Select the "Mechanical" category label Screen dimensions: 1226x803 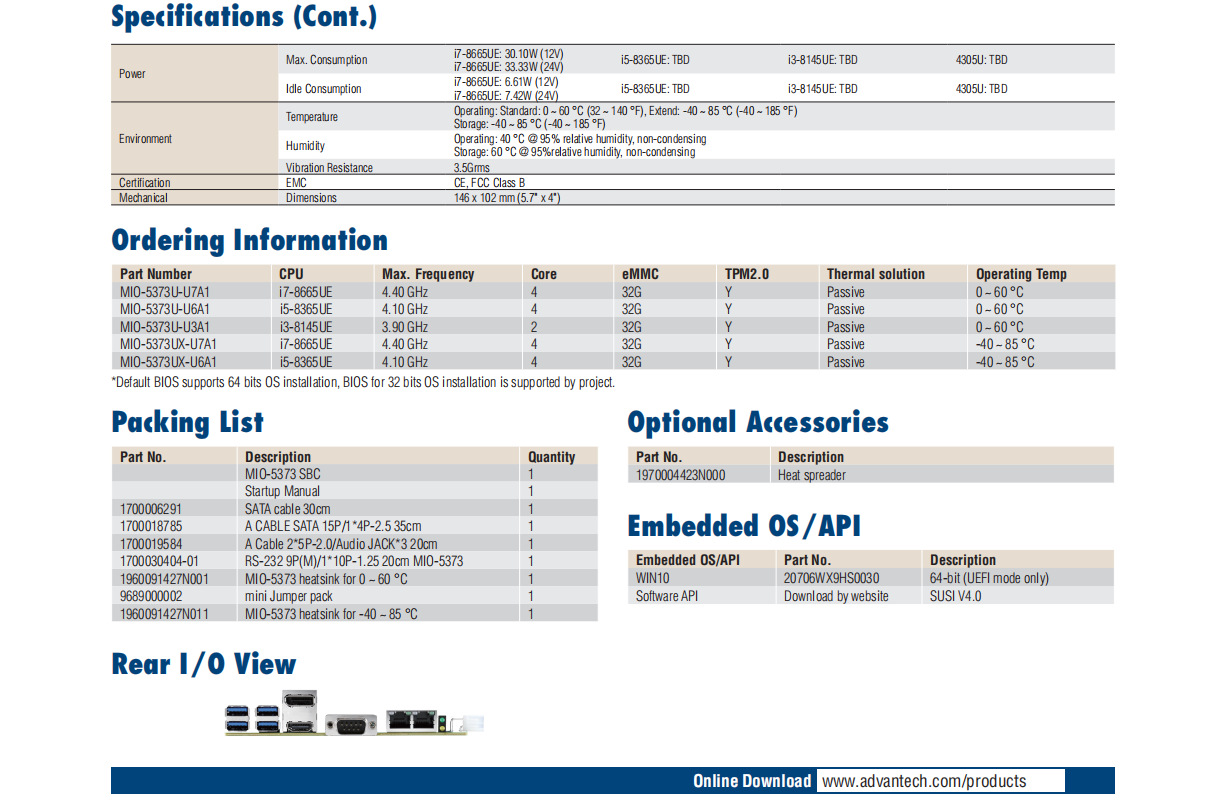(x=143, y=198)
